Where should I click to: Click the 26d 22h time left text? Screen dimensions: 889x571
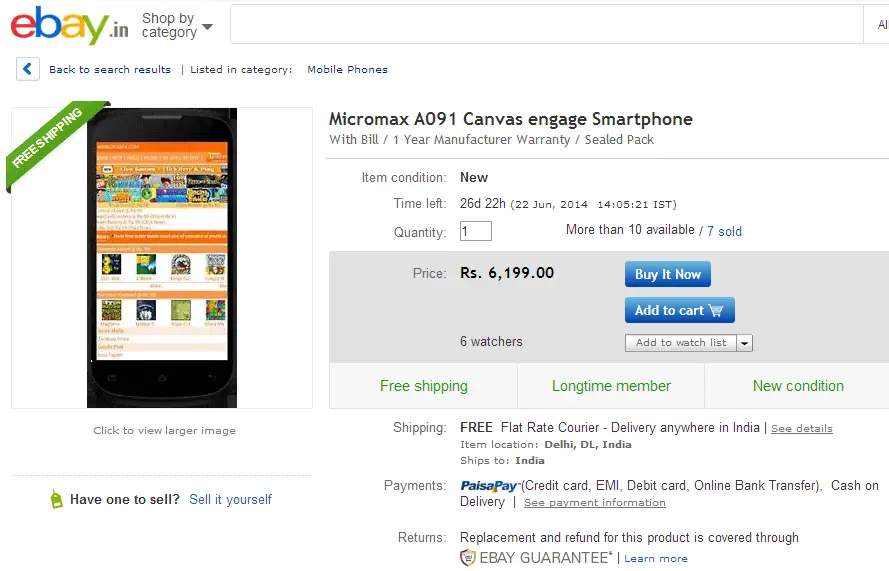point(482,203)
